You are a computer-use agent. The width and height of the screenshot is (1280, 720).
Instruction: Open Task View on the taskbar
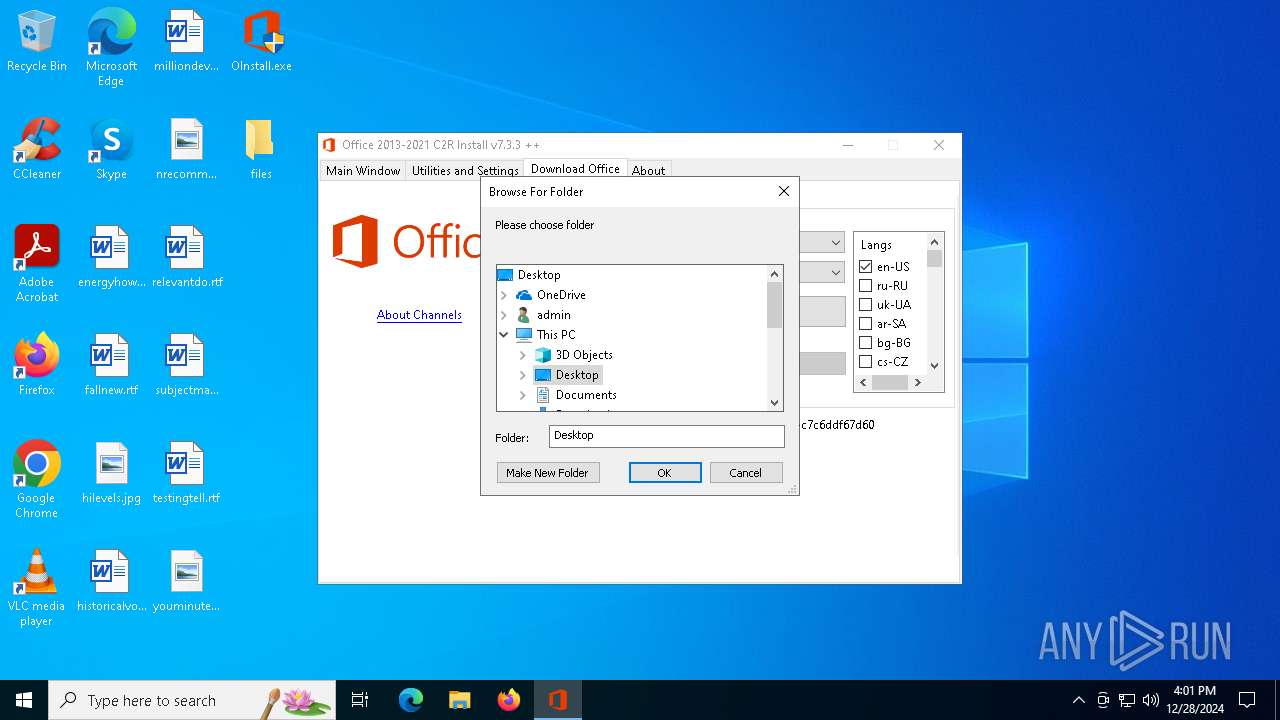pos(360,700)
